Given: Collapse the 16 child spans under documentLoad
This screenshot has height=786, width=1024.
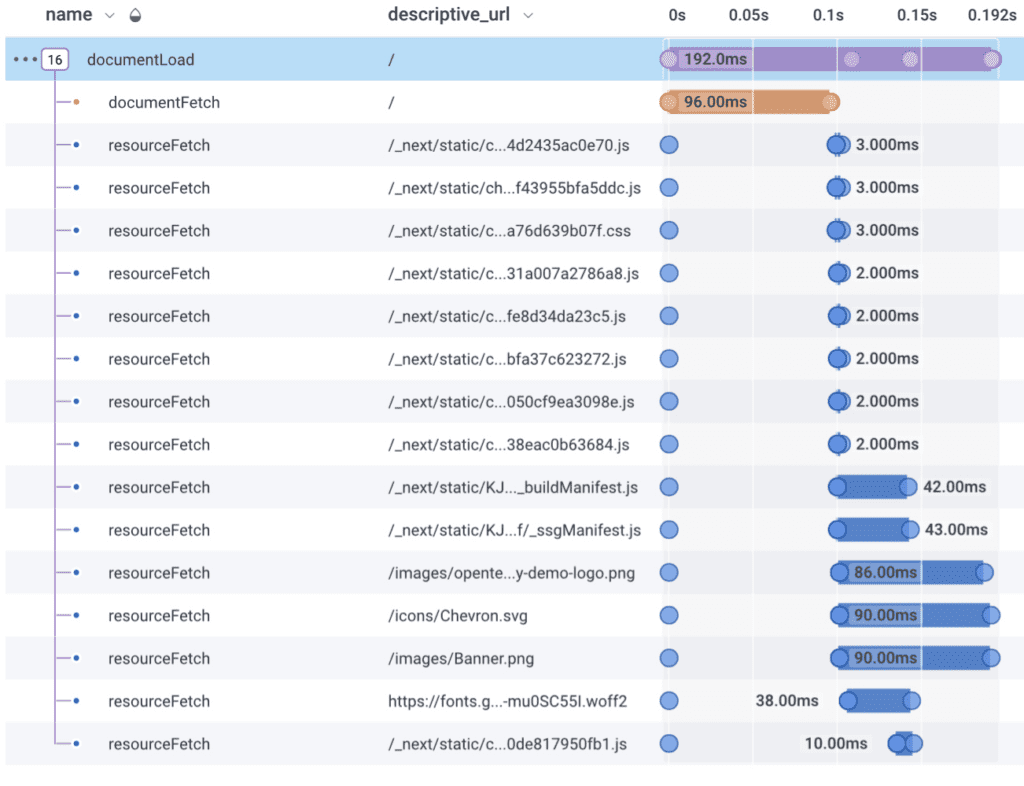Looking at the screenshot, I should (x=55, y=60).
